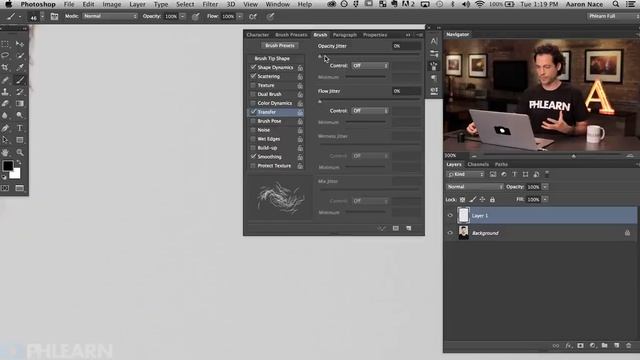Select the Rectangular Marquee tool
The image size is (640, 360).
(x=5, y=44)
